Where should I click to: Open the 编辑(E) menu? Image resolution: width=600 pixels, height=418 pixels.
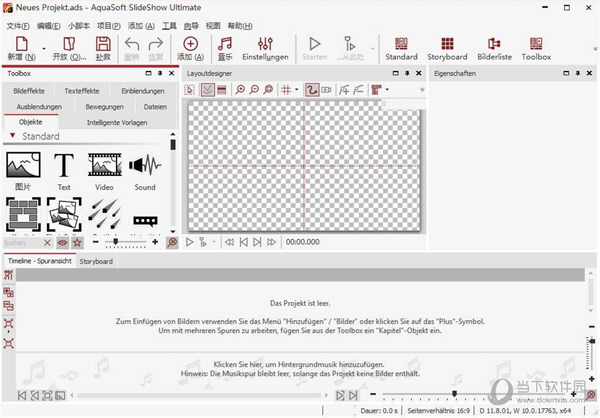coord(49,26)
